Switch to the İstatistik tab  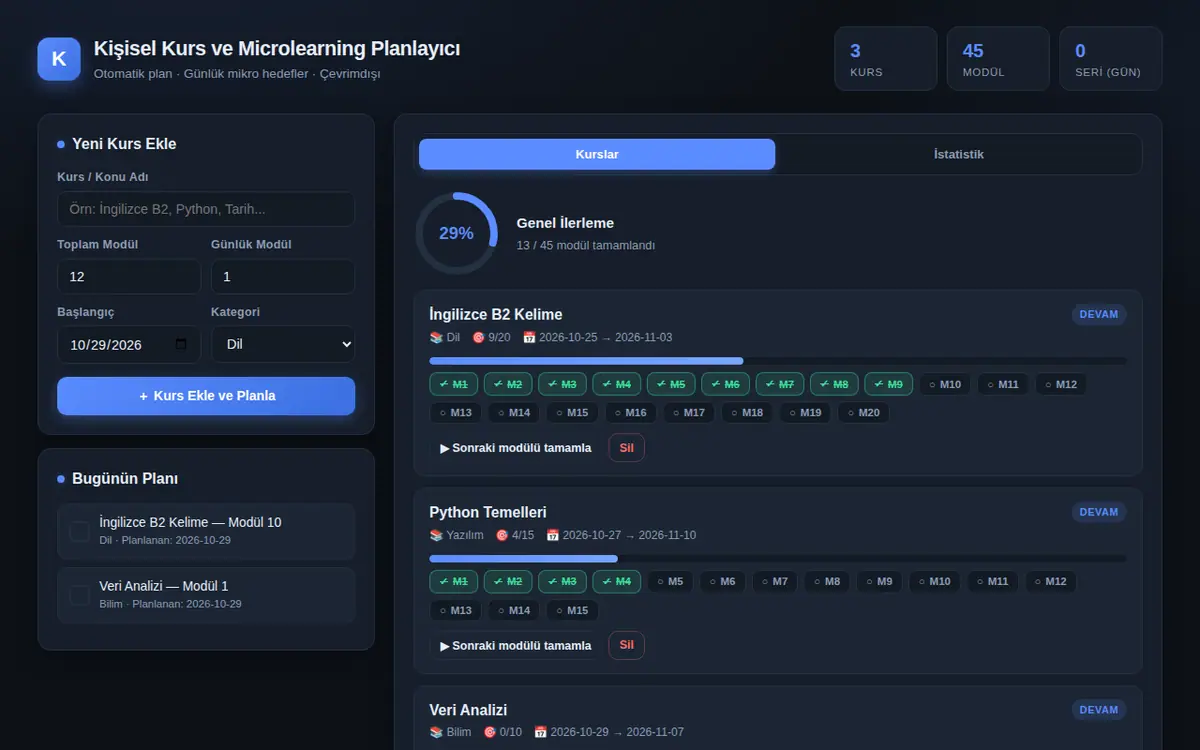point(958,154)
